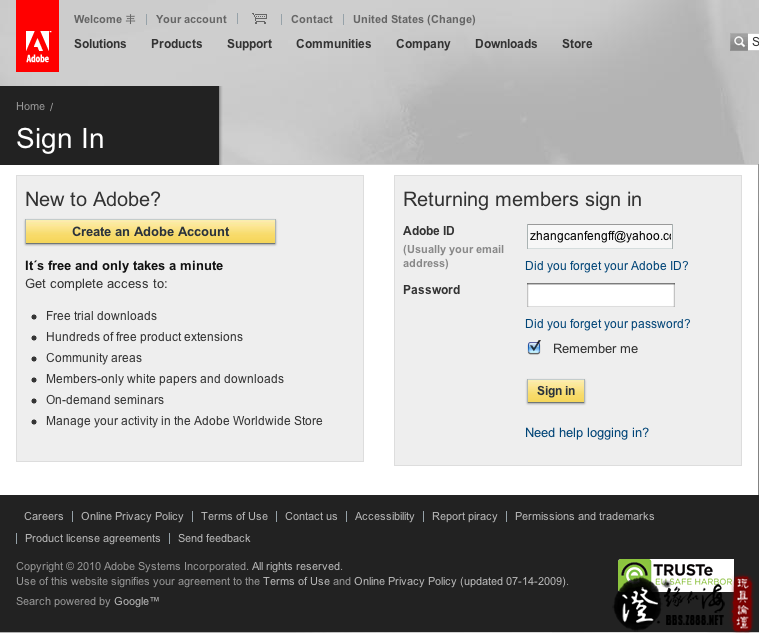The height and width of the screenshot is (633, 759).
Task: Open the shopping cart icon
Action: click(259, 19)
